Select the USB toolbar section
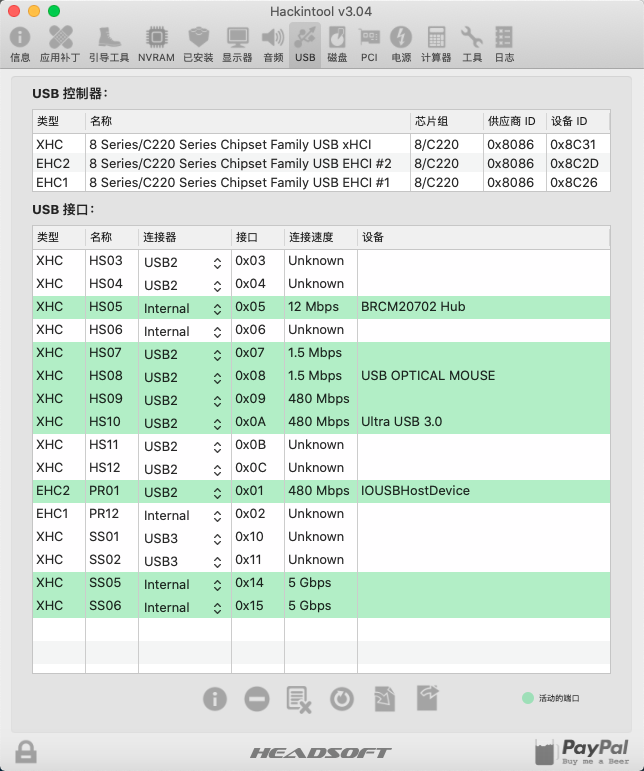644x771 pixels. [x=305, y=44]
